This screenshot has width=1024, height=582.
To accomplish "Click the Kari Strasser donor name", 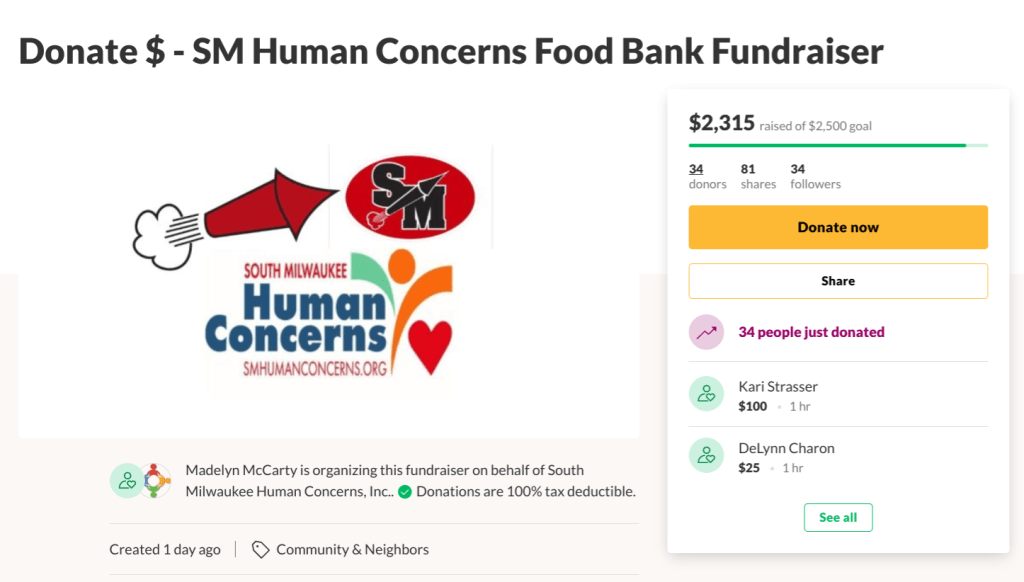I will (778, 387).
